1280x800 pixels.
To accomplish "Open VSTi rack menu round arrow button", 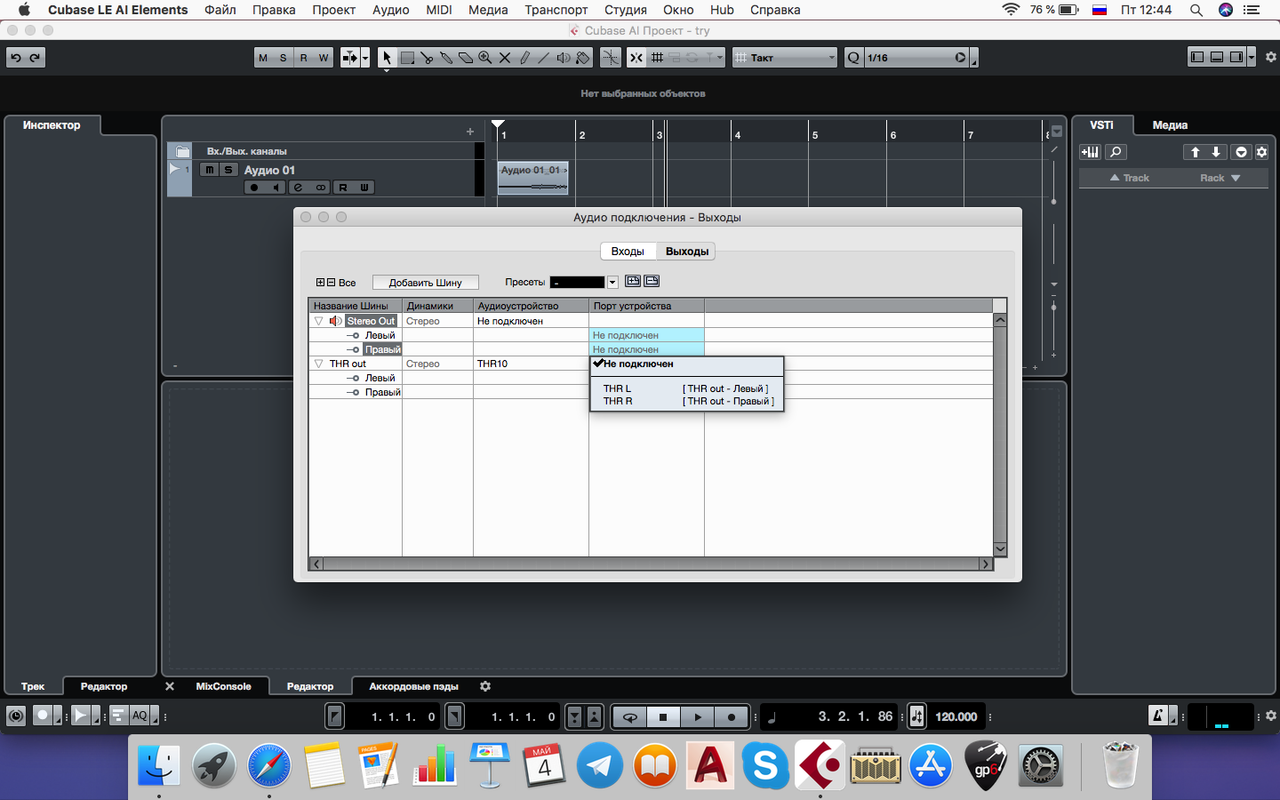I will [1241, 152].
